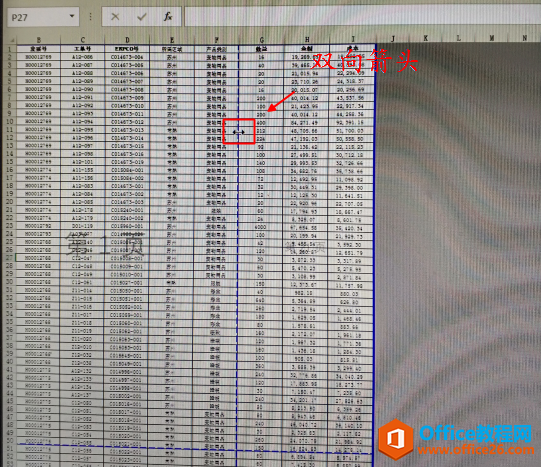Click the 金额 header cell in row 1
Screen dimensions: 541x467
(306, 49)
